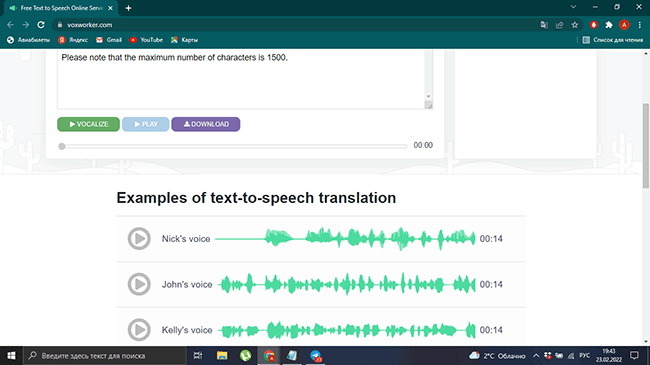Viewport: 650px width, 365px height.
Task: Close the Free Text to Speech tab
Action: tap(110, 8)
